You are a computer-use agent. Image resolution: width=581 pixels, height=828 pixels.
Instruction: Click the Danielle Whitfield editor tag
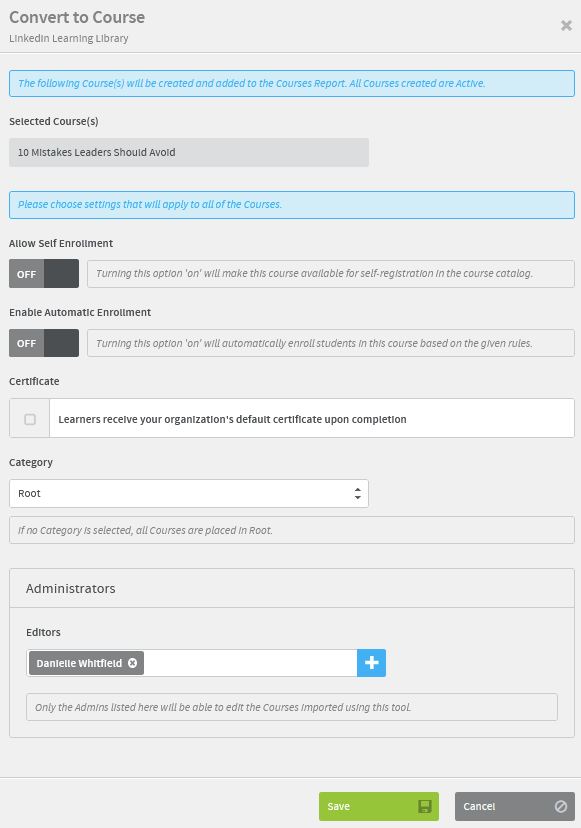(x=79, y=663)
